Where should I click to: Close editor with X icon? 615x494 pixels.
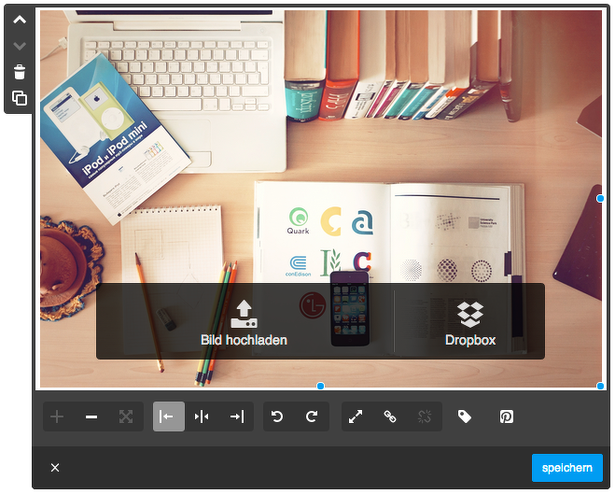[x=55, y=468]
